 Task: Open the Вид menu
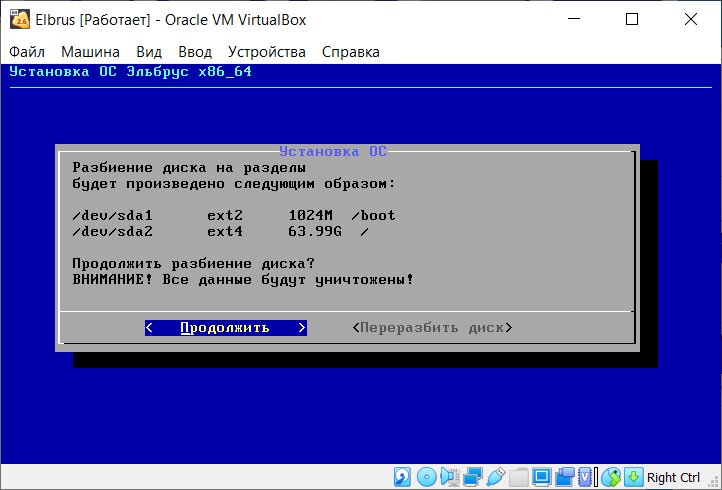pos(149,52)
